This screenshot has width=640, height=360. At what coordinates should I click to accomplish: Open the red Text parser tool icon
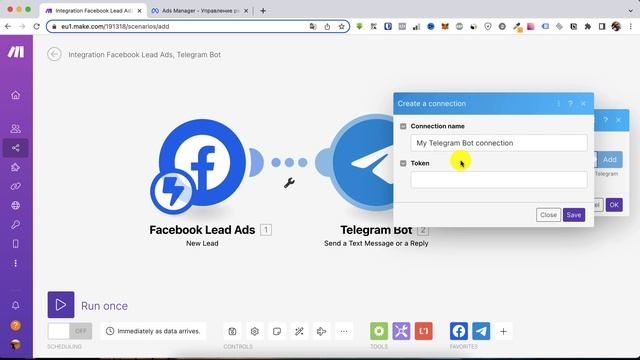pyautogui.click(x=424, y=331)
